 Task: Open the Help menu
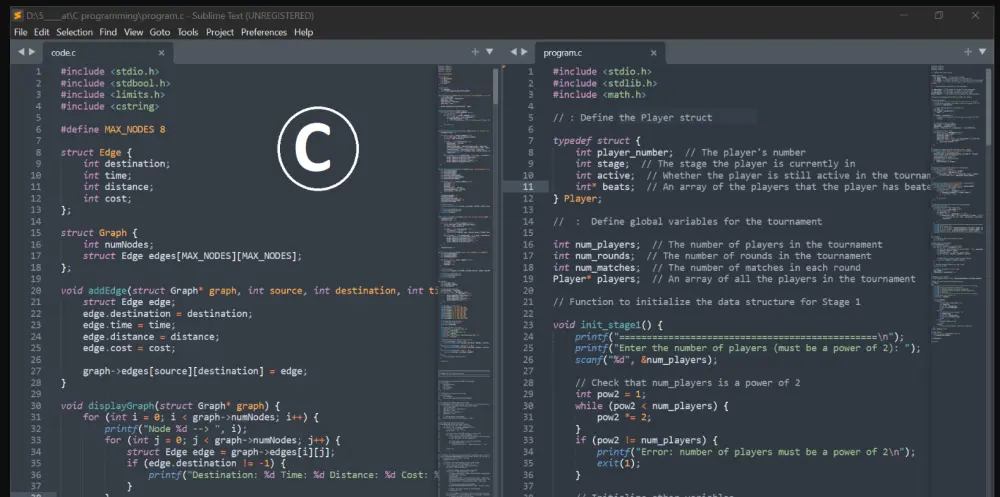click(304, 32)
